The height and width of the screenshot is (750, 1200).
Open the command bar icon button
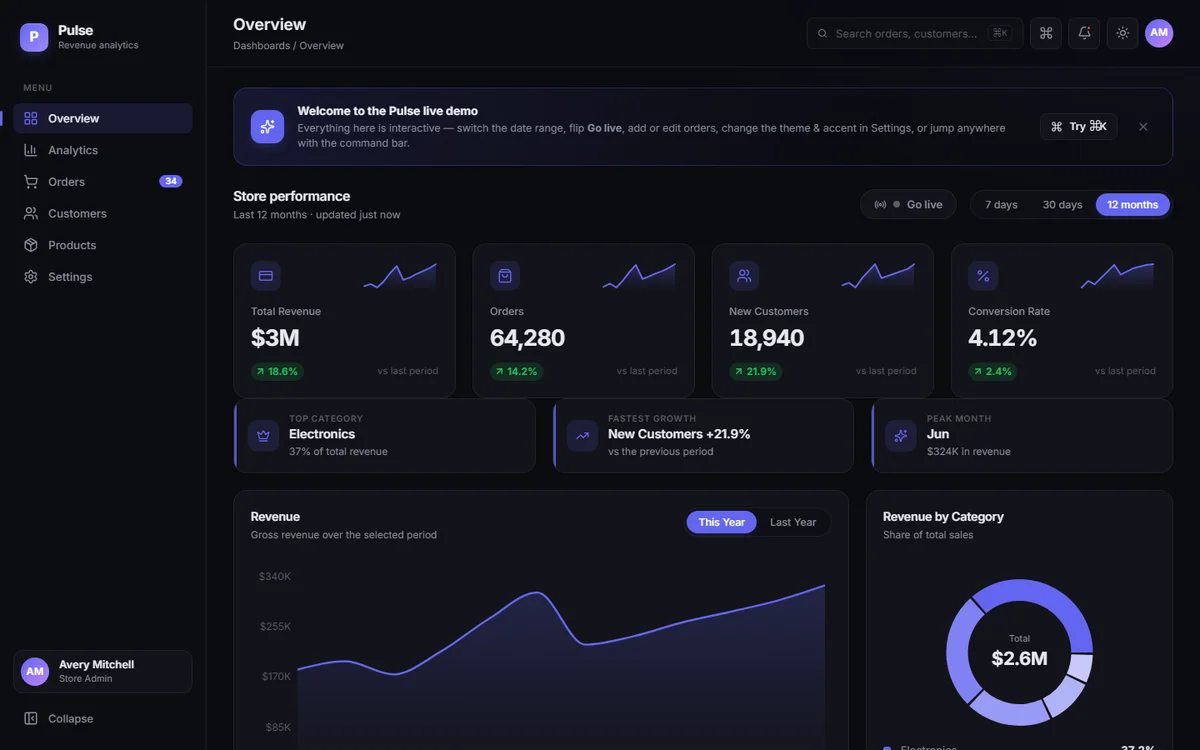click(1046, 33)
